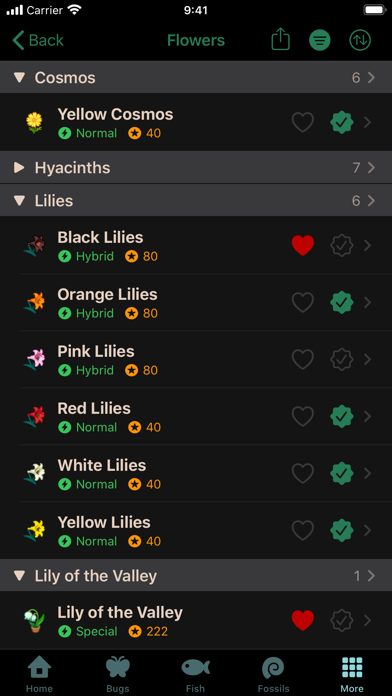Open the Fish tab icon
The image size is (392, 696).
[x=195, y=667]
